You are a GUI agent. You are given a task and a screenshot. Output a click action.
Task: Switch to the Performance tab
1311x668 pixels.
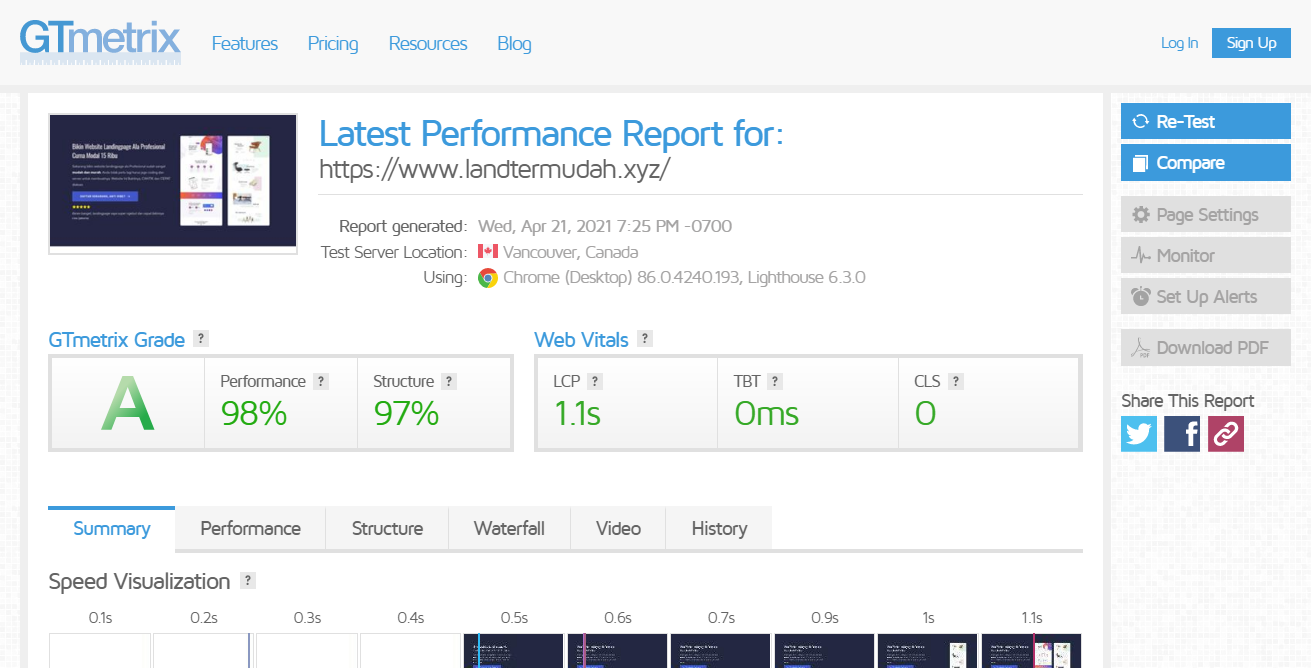pyautogui.click(x=251, y=528)
